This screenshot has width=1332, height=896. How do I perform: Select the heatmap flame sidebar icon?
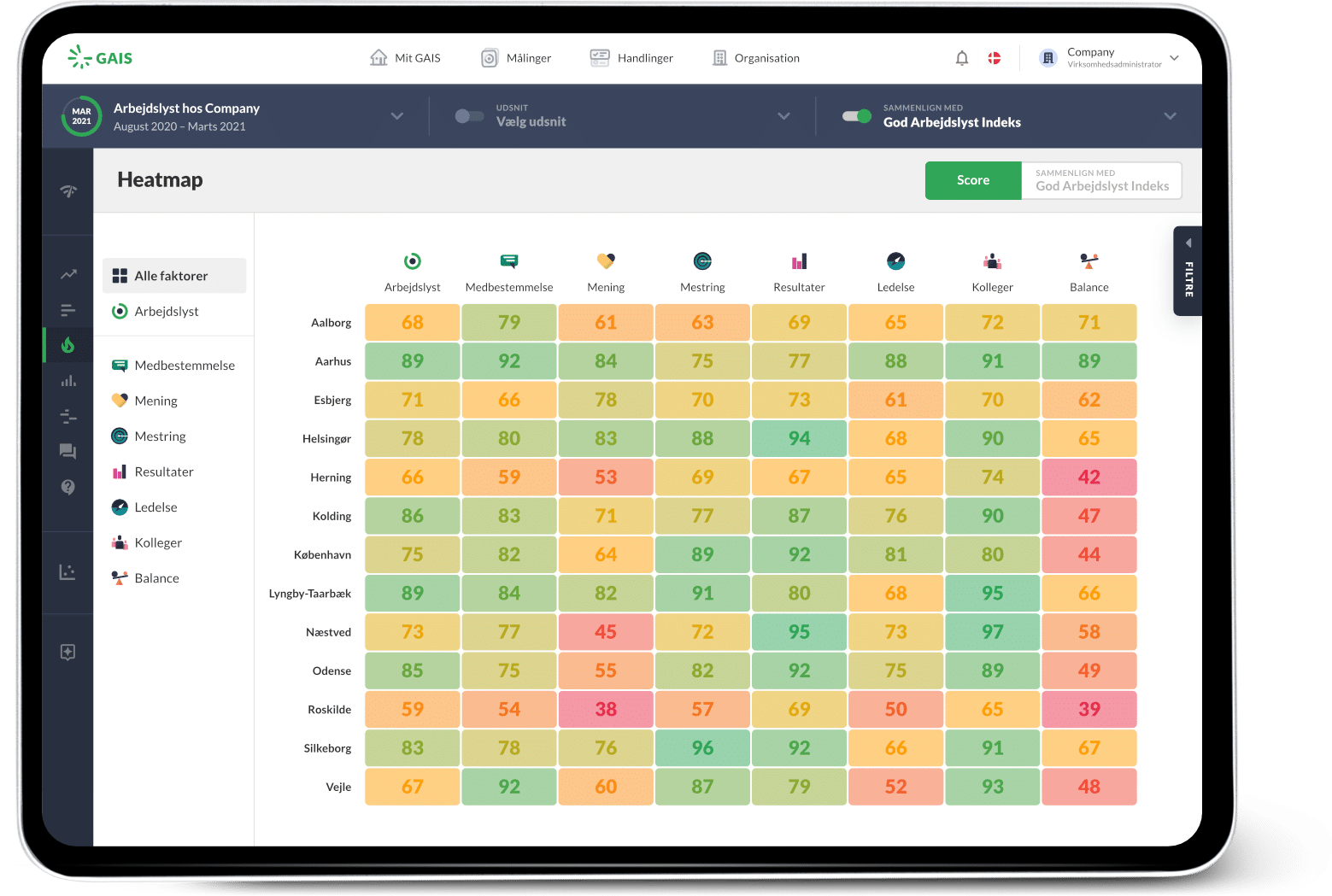(x=68, y=345)
